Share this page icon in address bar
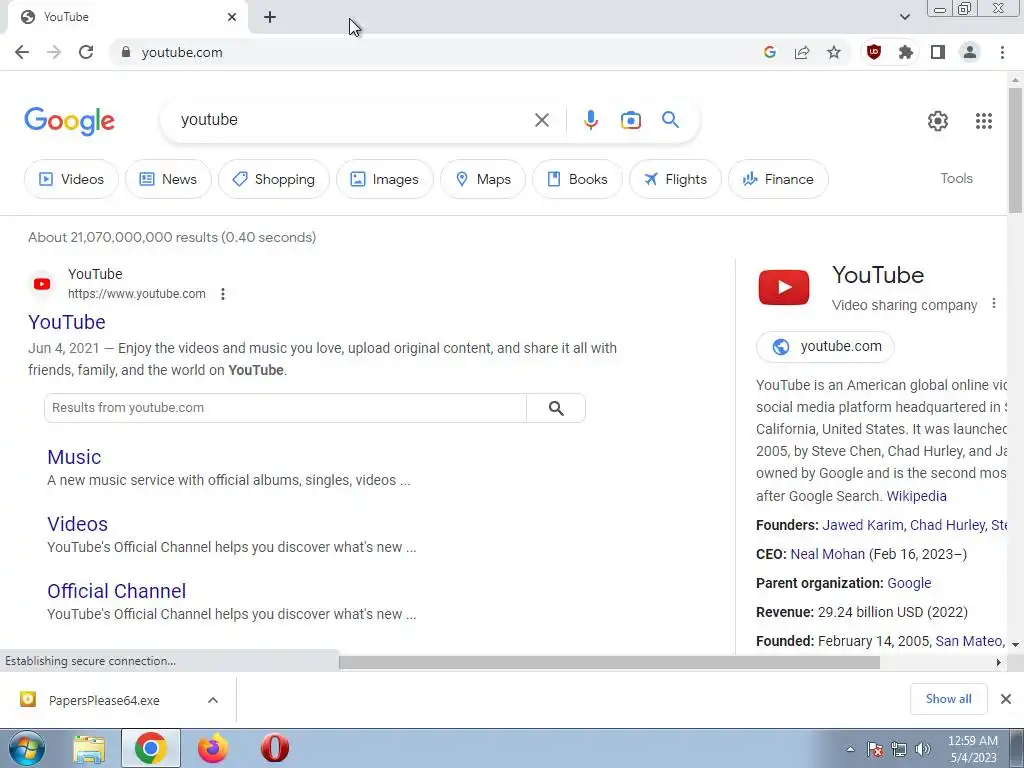 (802, 52)
